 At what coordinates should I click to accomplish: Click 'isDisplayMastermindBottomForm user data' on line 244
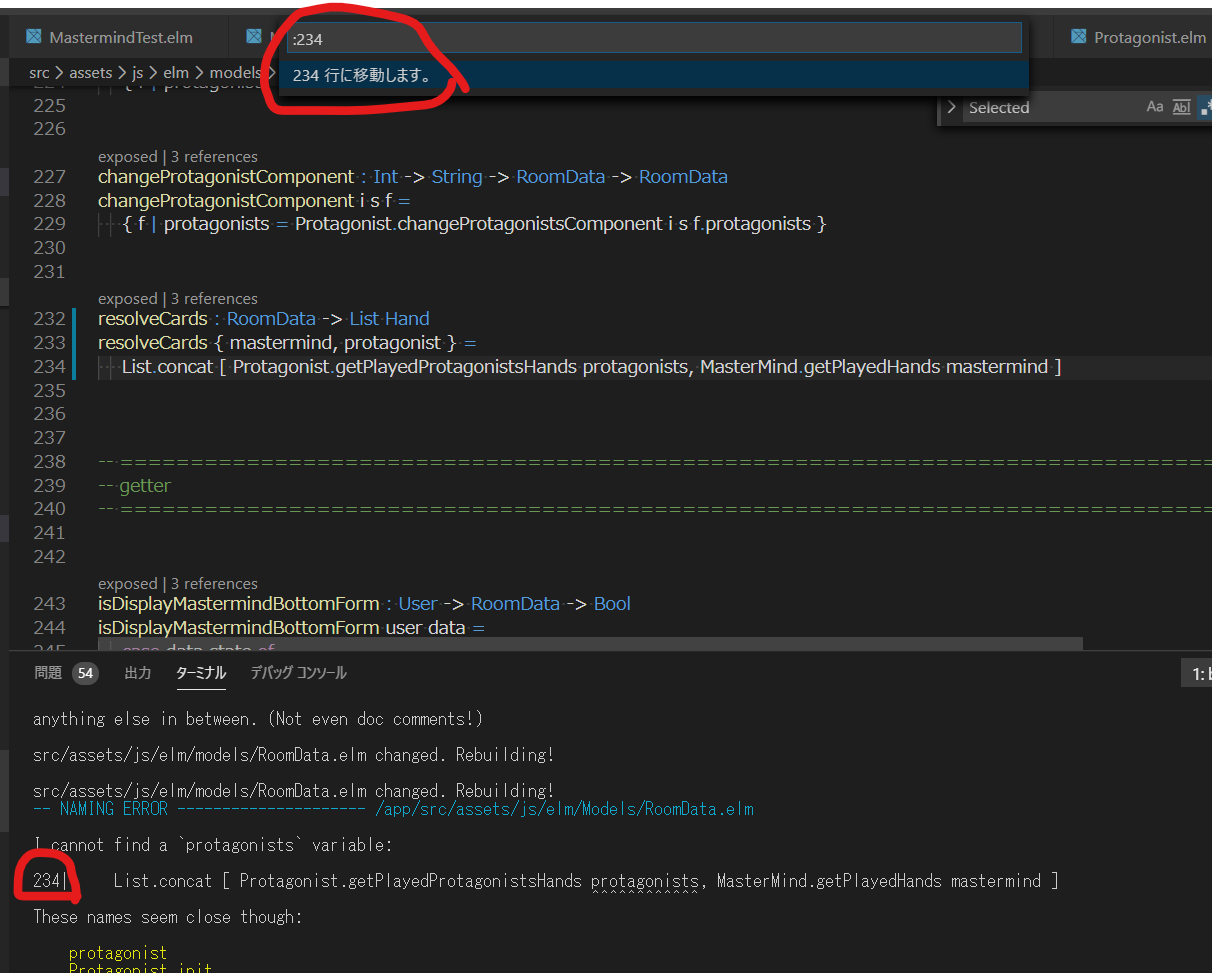click(281, 628)
